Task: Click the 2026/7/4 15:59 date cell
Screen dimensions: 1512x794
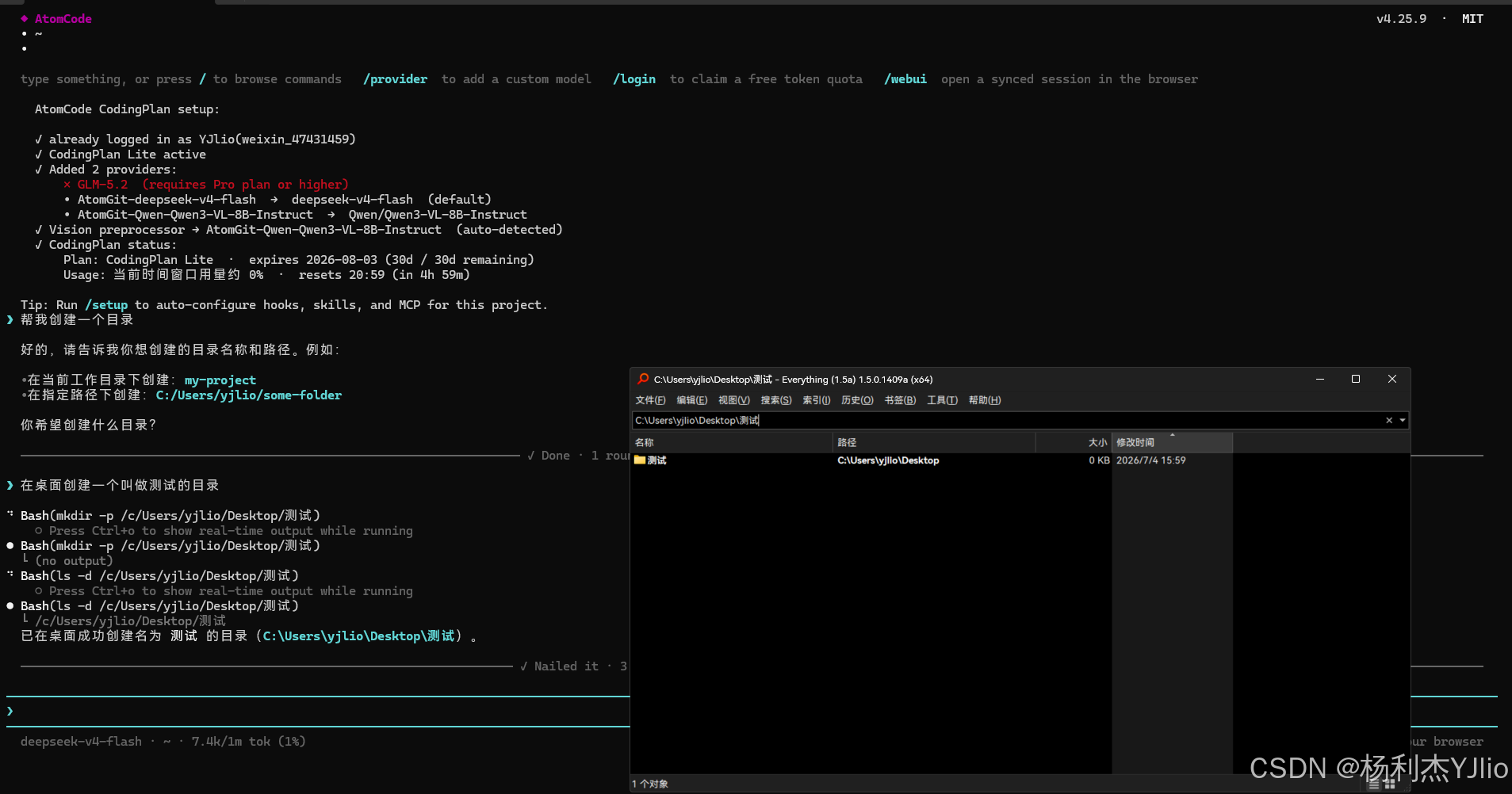Action: [x=1150, y=460]
